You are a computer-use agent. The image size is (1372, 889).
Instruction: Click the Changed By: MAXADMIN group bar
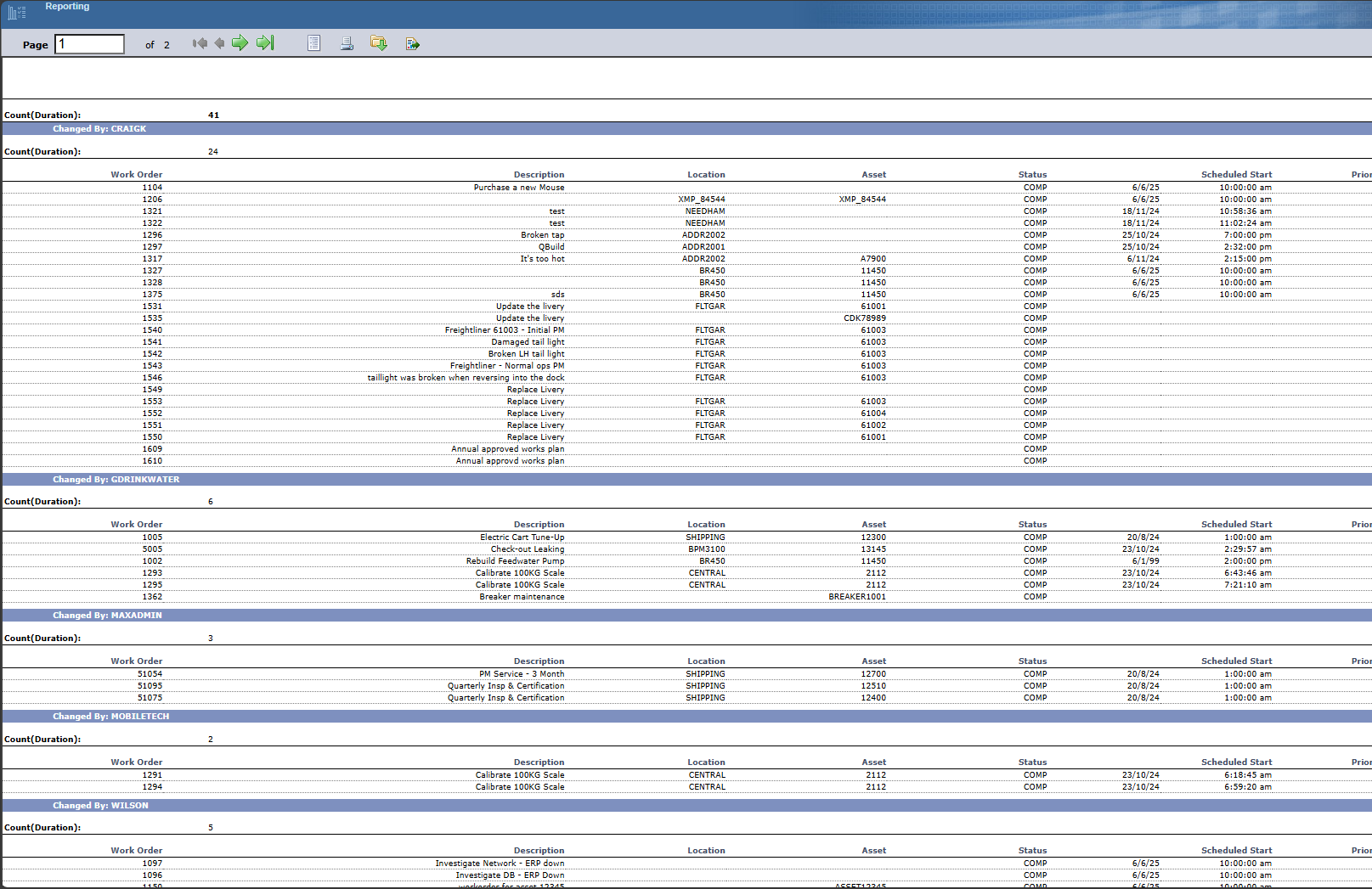(x=107, y=616)
